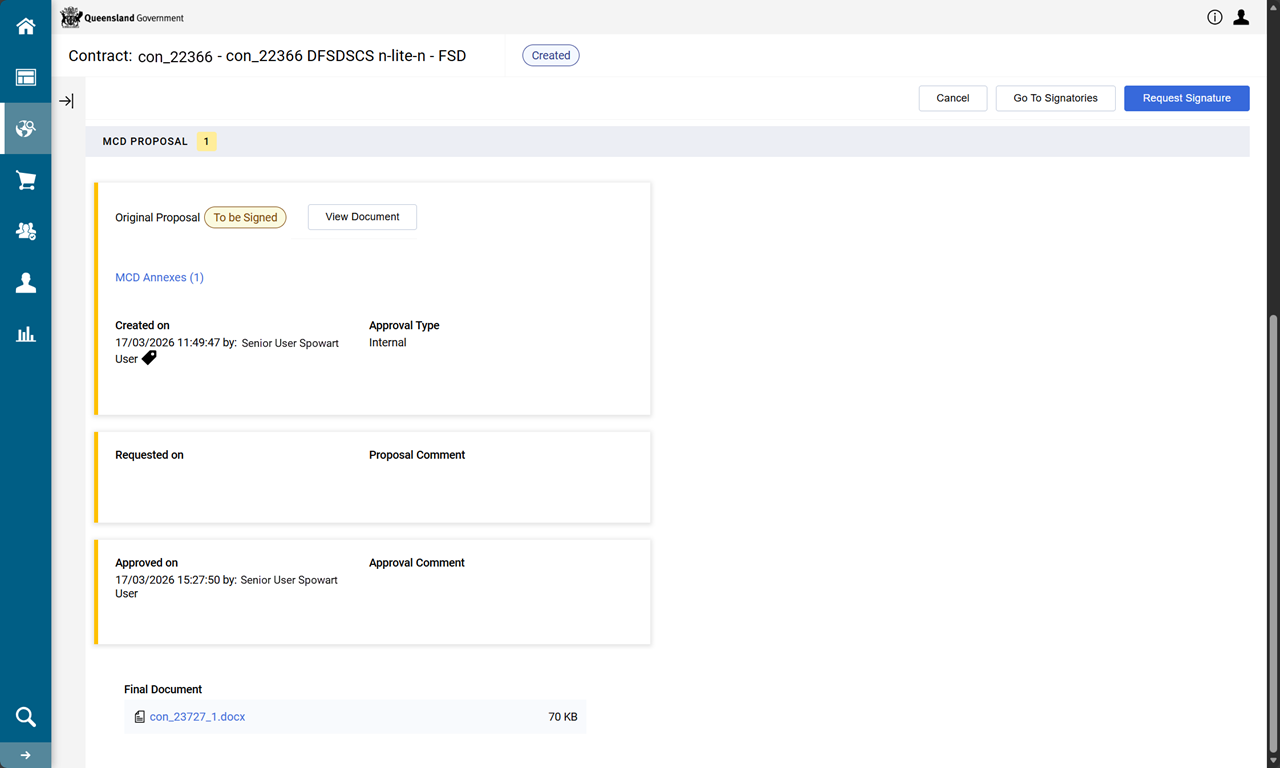Open the user profile icon in header
Viewport: 1280px width, 768px height.
point(1241,17)
